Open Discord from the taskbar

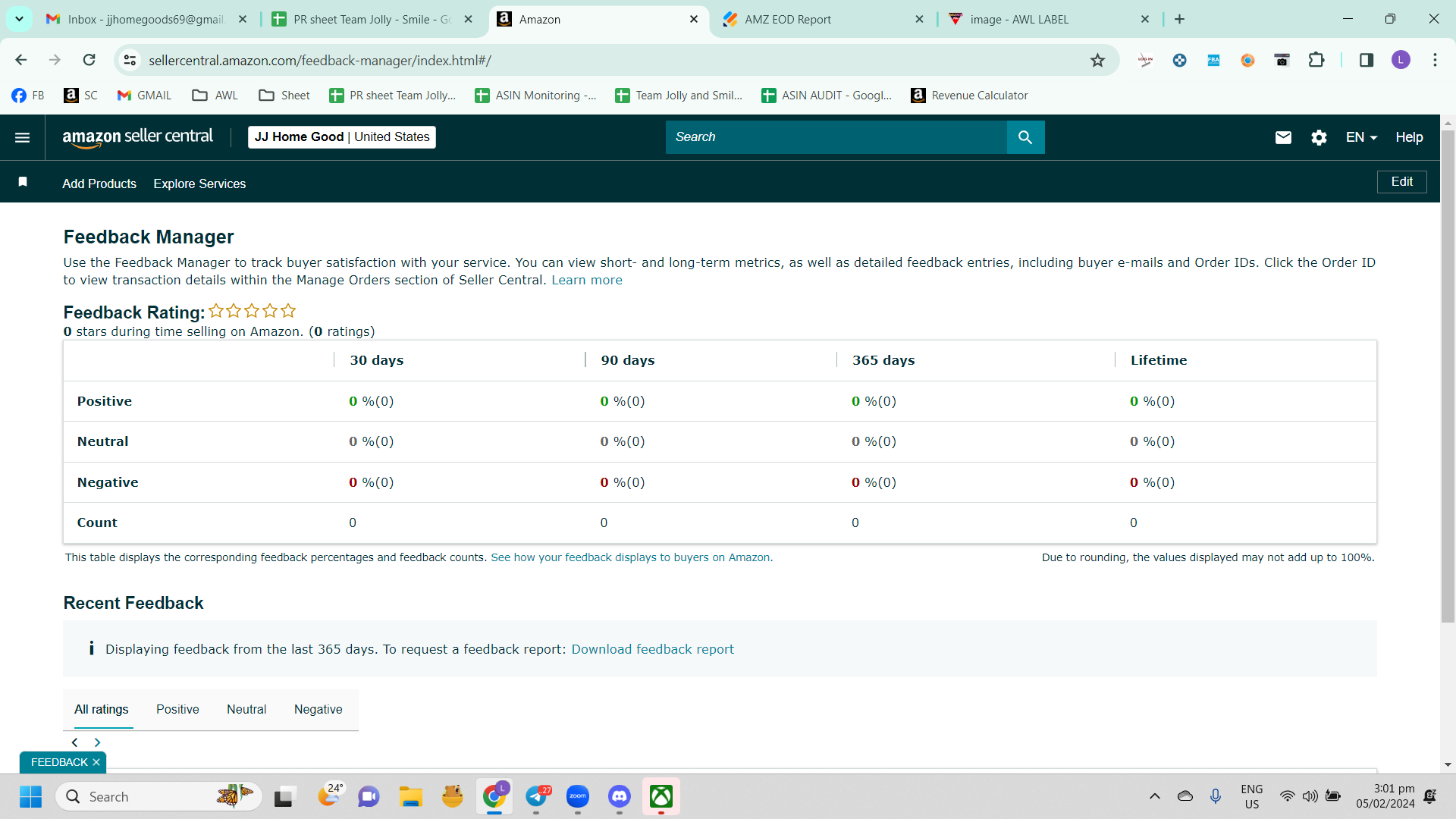click(620, 796)
